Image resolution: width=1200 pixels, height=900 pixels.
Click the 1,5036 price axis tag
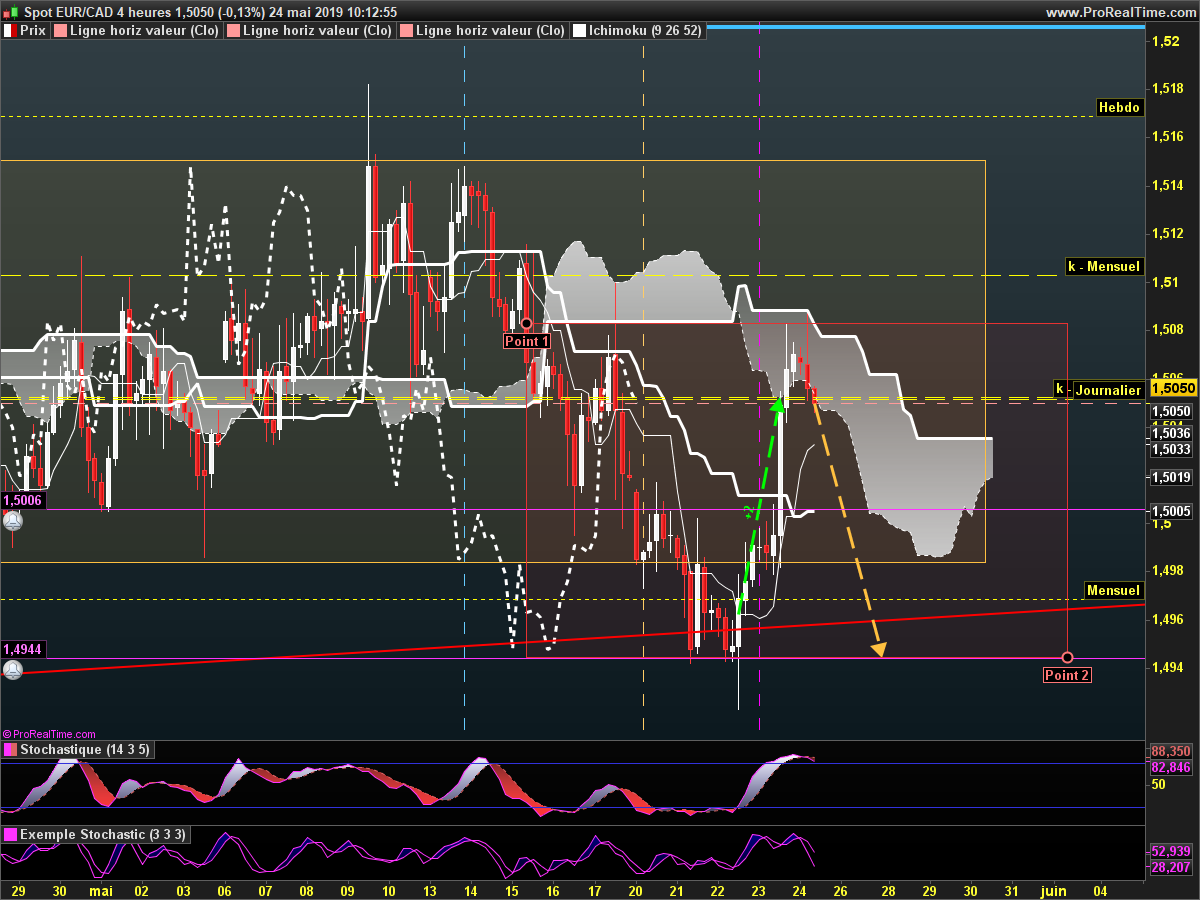click(x=1170, y=432)
